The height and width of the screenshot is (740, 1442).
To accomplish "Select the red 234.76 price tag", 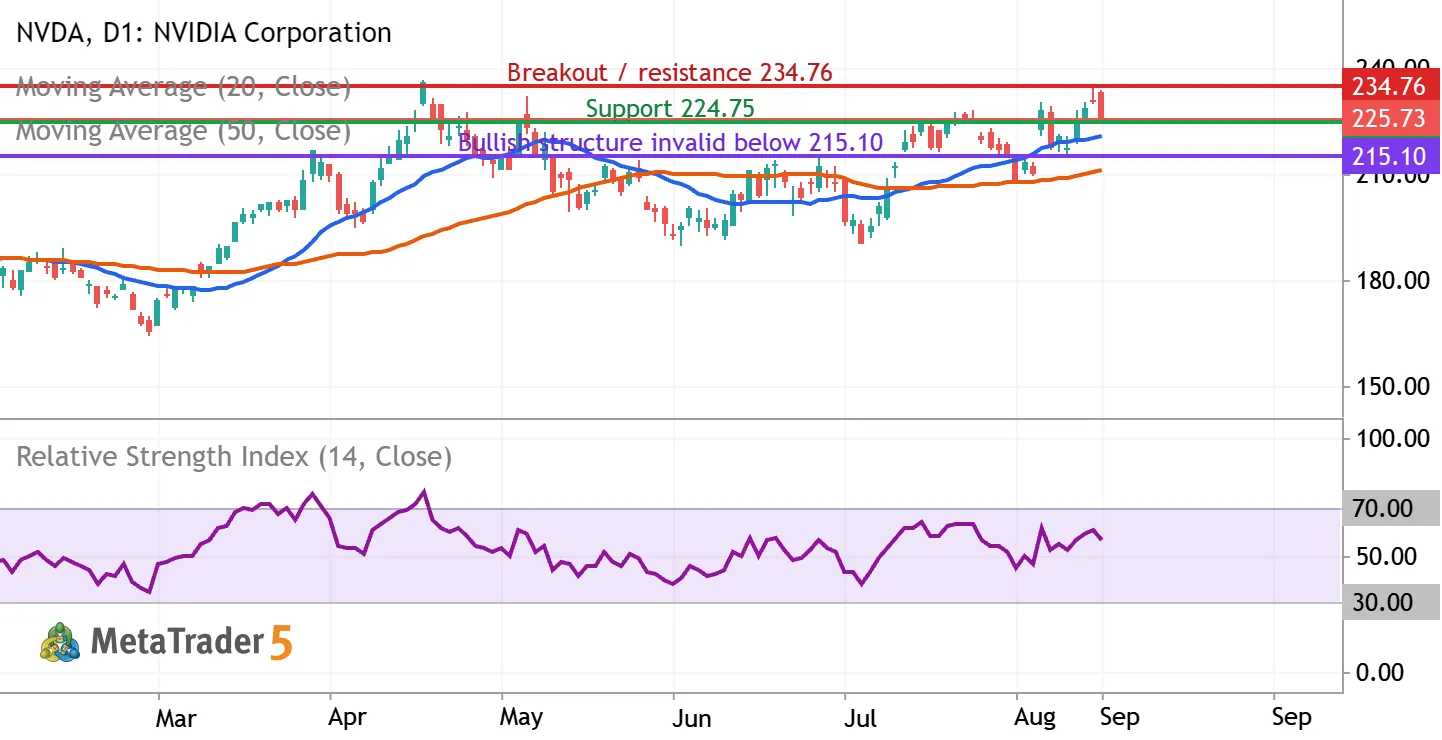I will coord(1391,86).
